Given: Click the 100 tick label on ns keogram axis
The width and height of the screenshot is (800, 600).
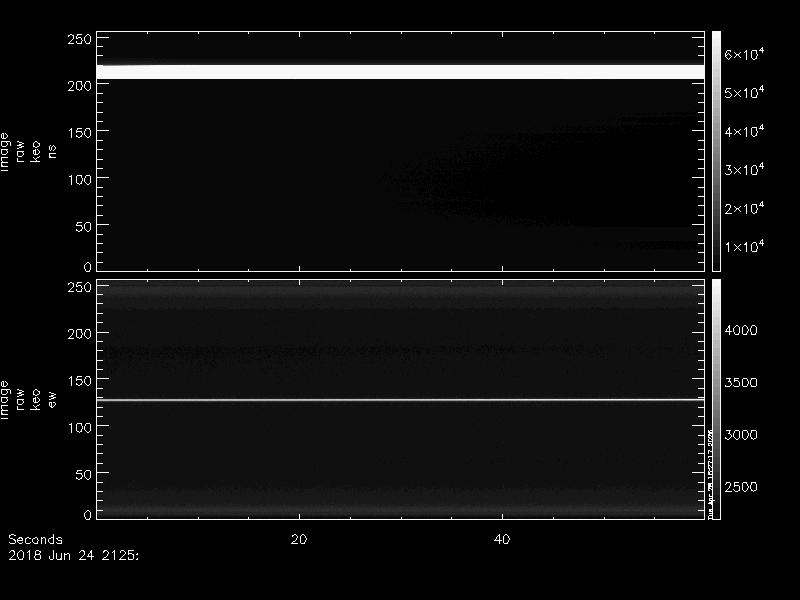Looking at the screenshot, I should coord(80,180).
